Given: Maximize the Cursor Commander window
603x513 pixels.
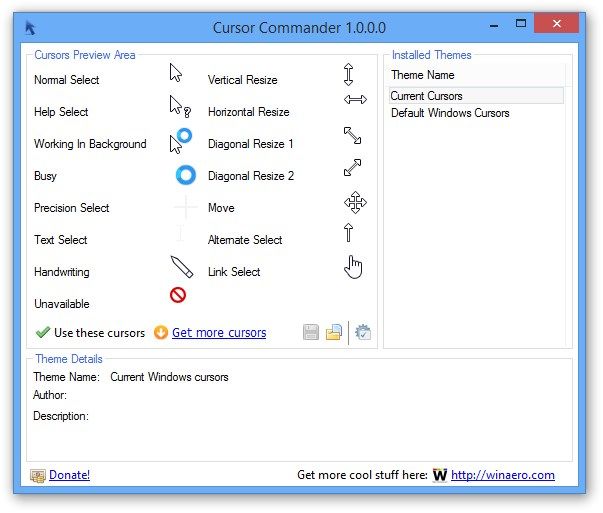Looking at the screenshot, I should coord(521,24).
